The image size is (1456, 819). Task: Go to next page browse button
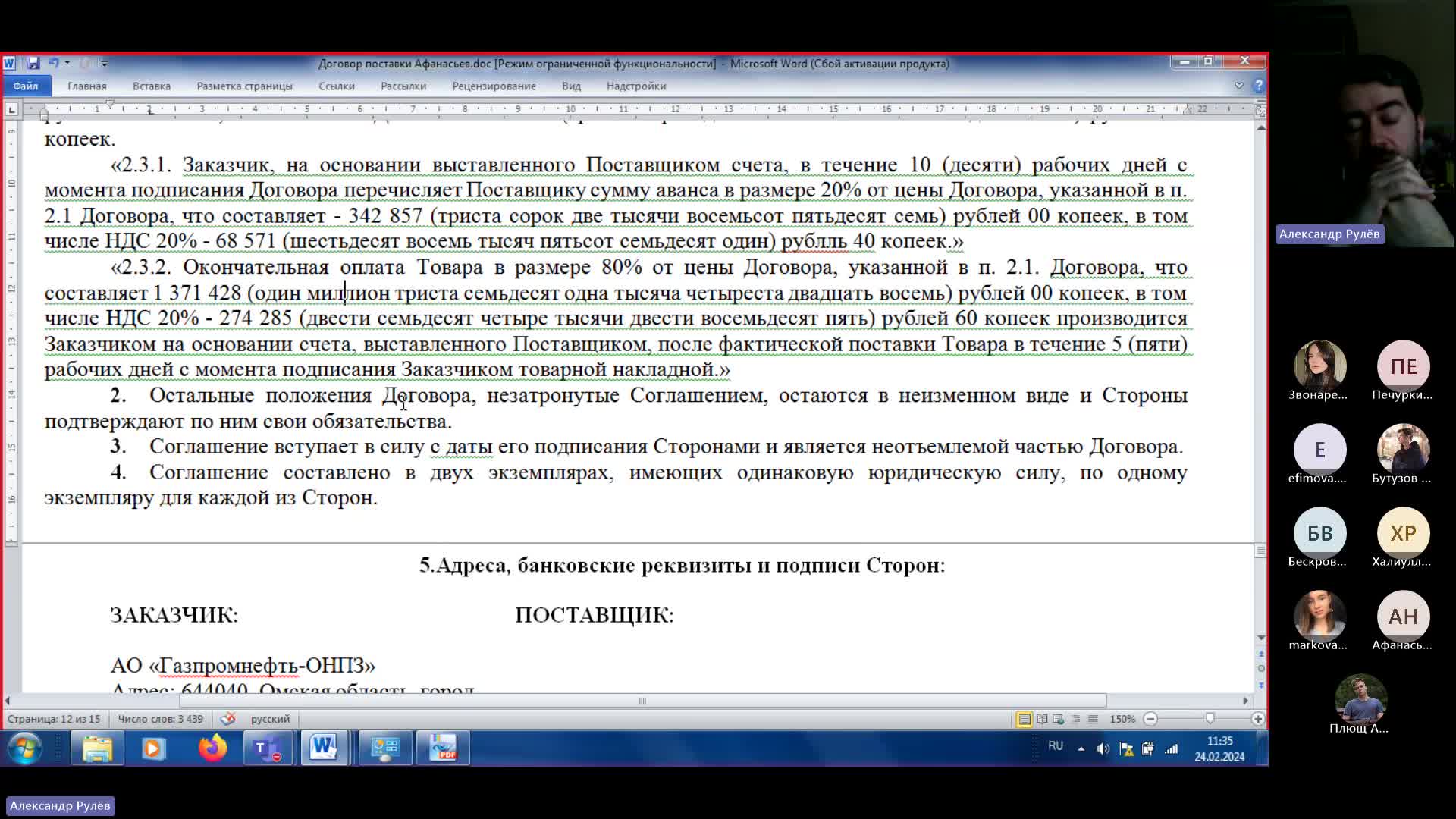[1260, 685]
